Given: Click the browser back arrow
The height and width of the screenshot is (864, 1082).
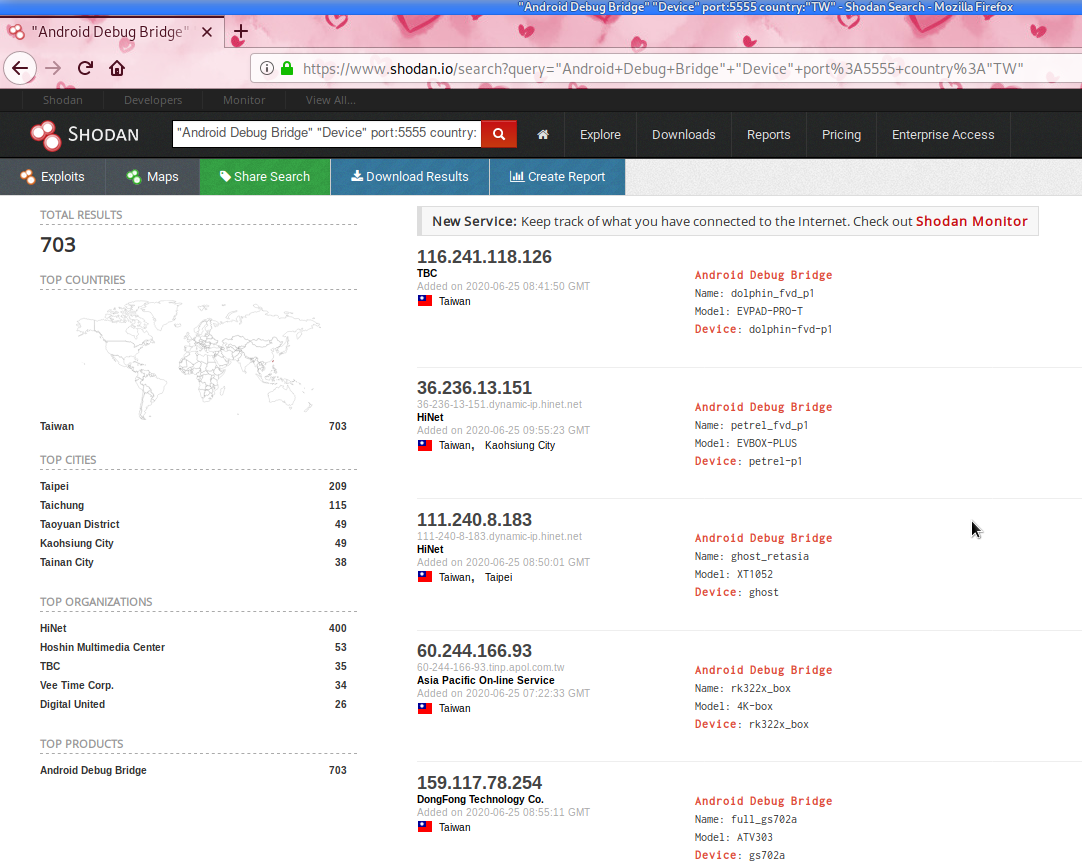Looking at the screenshot, I should pyautogui.click(x=21, y=68).
